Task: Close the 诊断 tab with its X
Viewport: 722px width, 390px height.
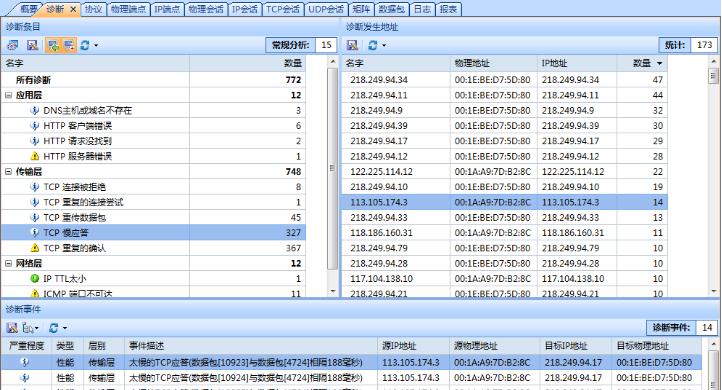Action: (73, 9)
